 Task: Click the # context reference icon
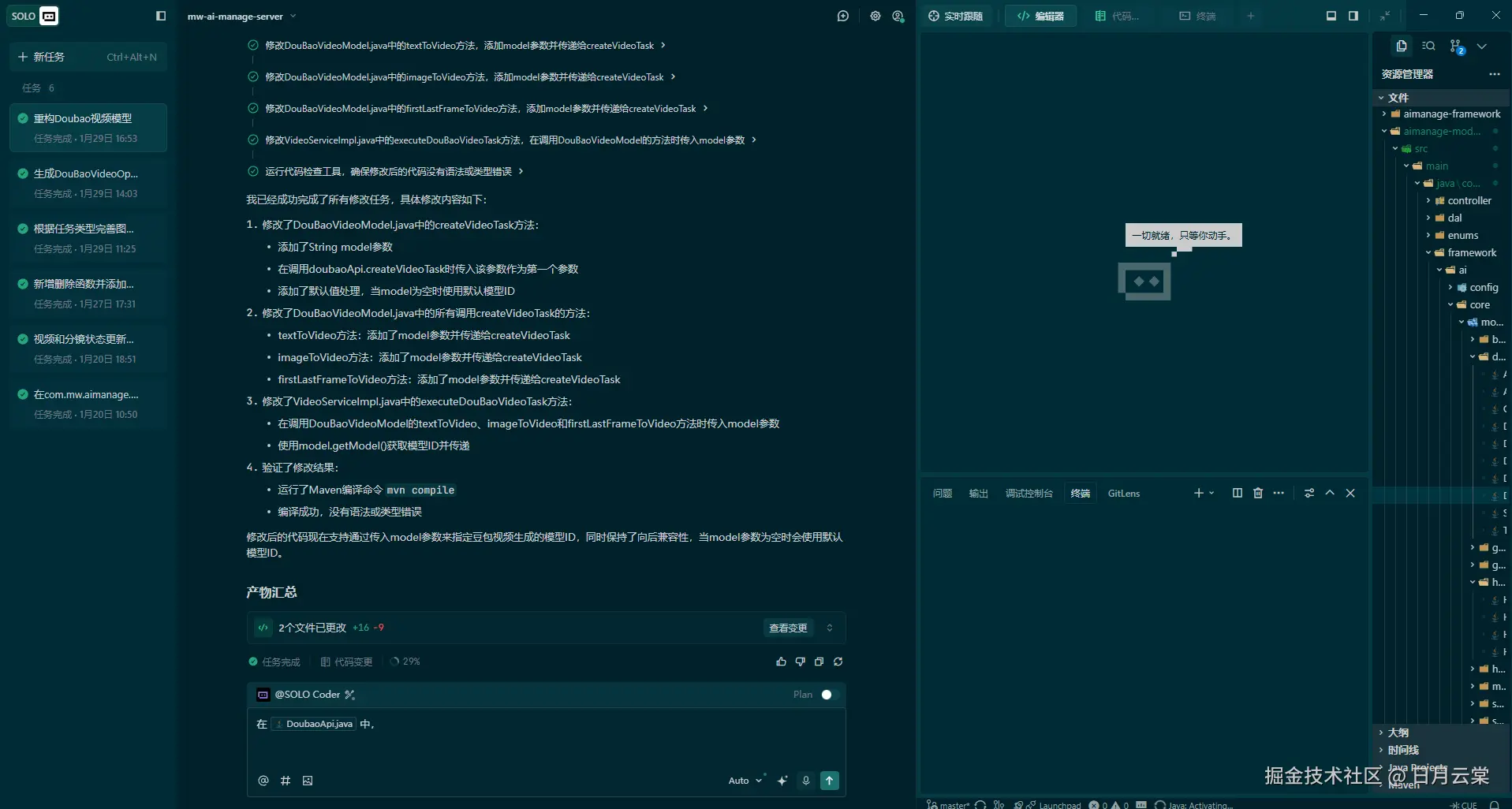click(286, 781)
